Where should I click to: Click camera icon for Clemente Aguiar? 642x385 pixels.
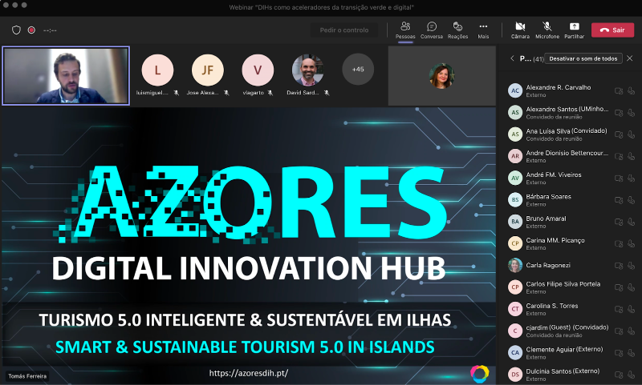(x=619, y=353)
